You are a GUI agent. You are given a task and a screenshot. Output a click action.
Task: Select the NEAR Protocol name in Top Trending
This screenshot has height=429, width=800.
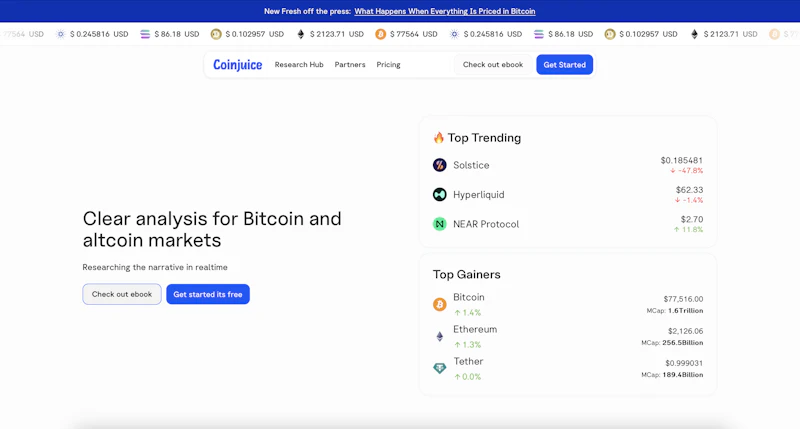tap(486, 224)
